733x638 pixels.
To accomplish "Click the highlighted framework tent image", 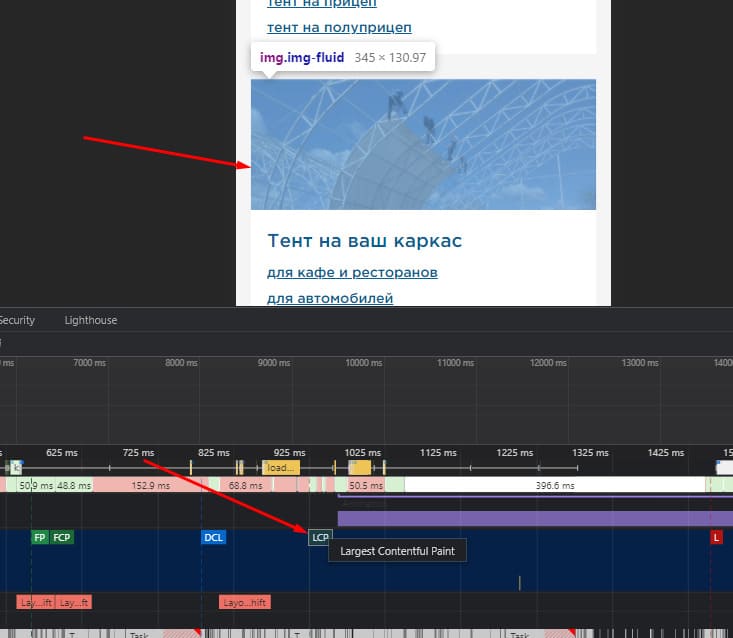I will (423, 144).
